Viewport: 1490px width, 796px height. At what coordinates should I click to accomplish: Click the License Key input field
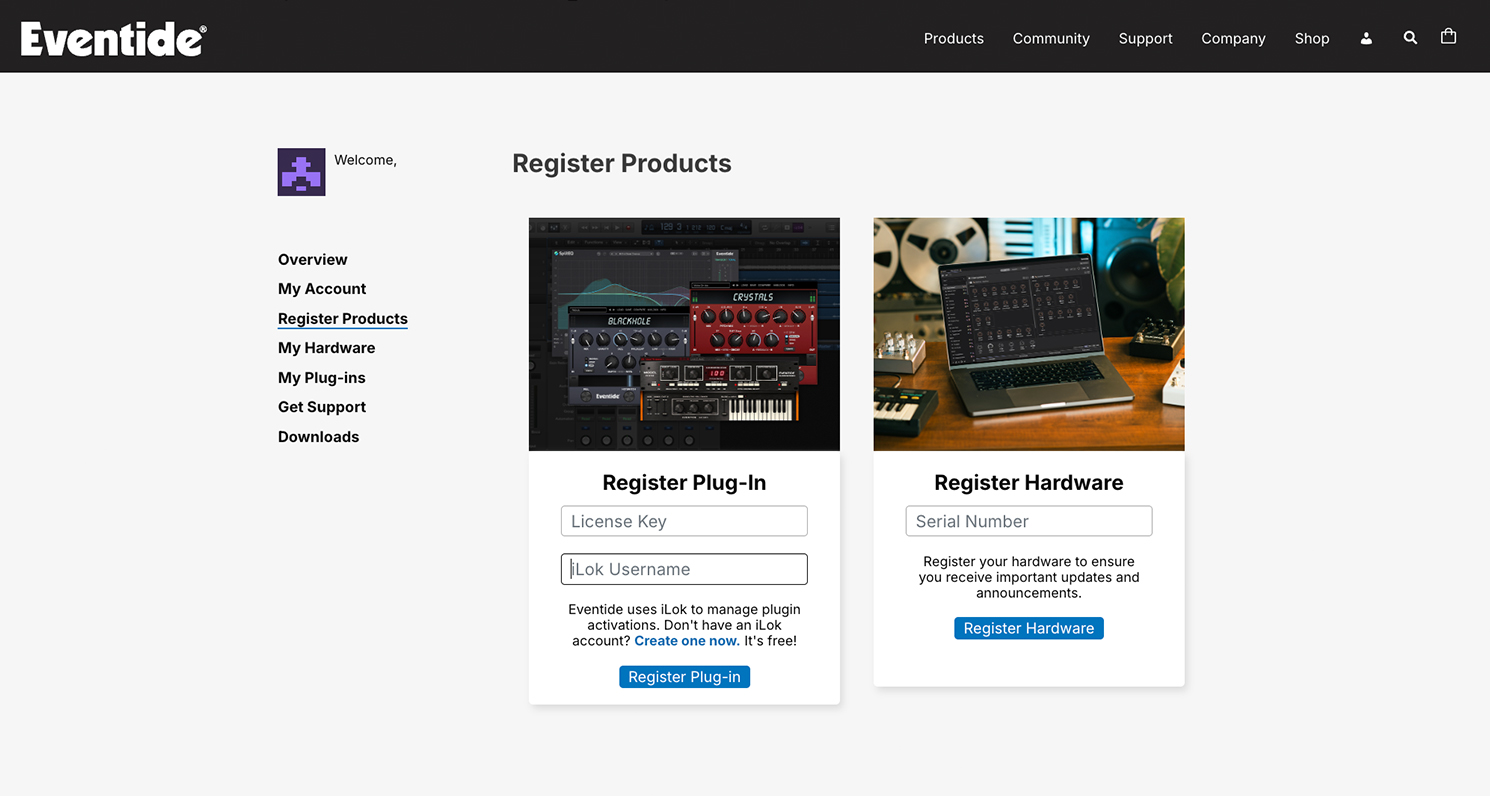coord(684,521)
